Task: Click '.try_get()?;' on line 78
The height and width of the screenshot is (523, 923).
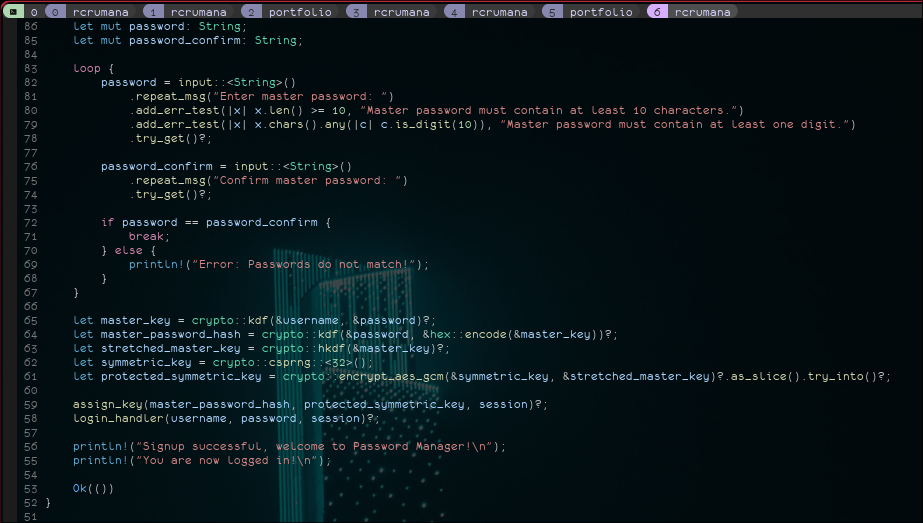Action: [171, 138]
